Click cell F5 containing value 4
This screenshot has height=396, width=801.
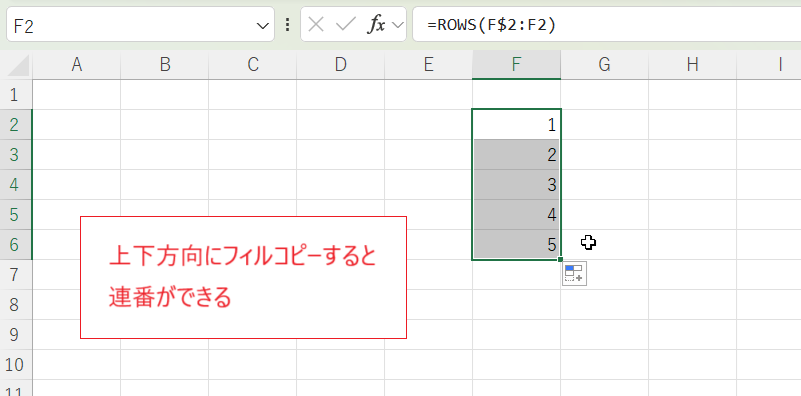click(x=516, y=215)
